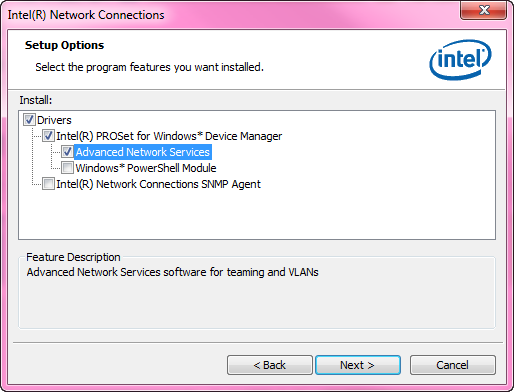Close the Intel(R) Network Connections window
514x392 pixels.
point(484,10)
